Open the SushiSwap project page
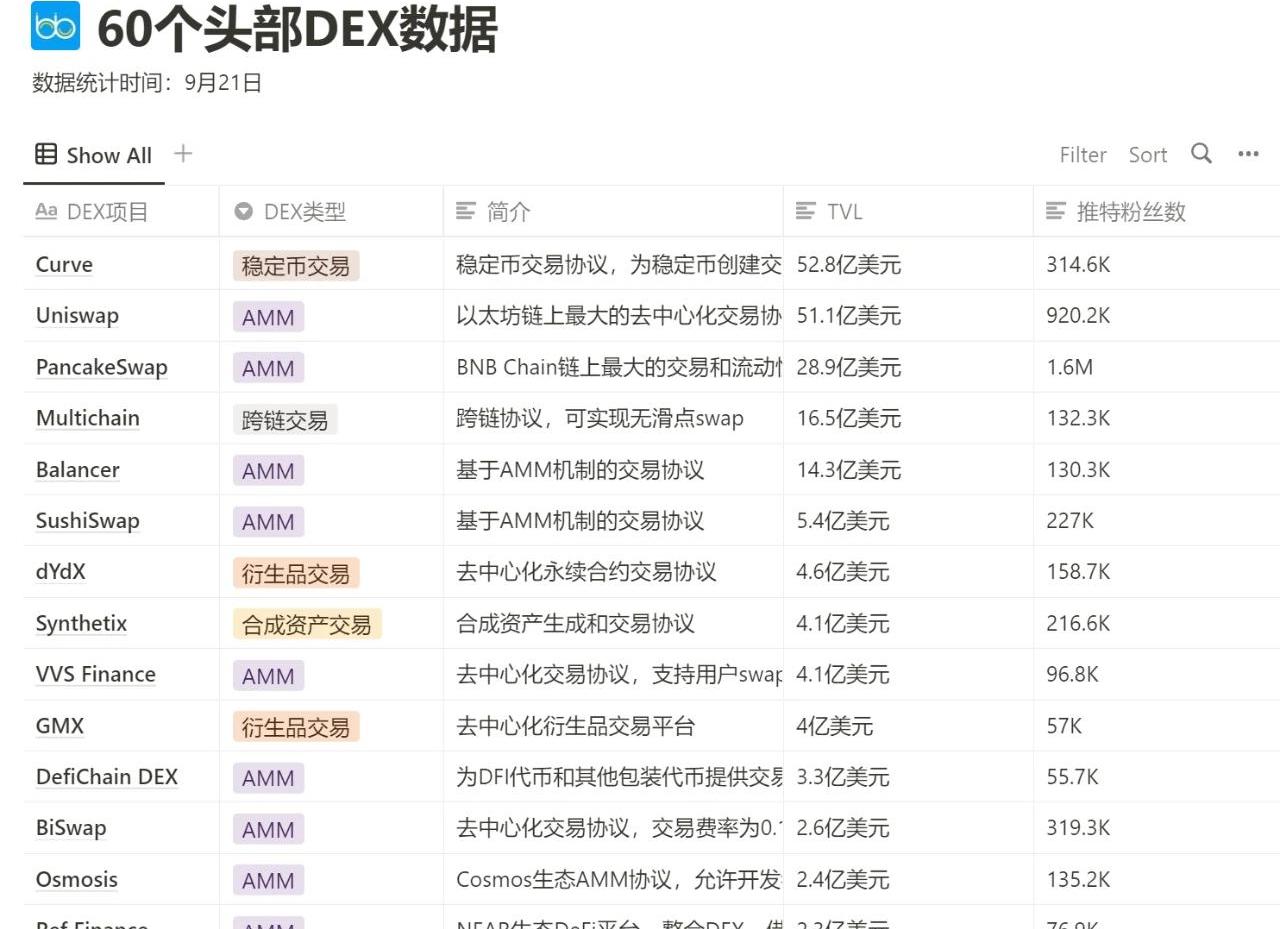Screen dimensions: 1280x929 [87, 521]
